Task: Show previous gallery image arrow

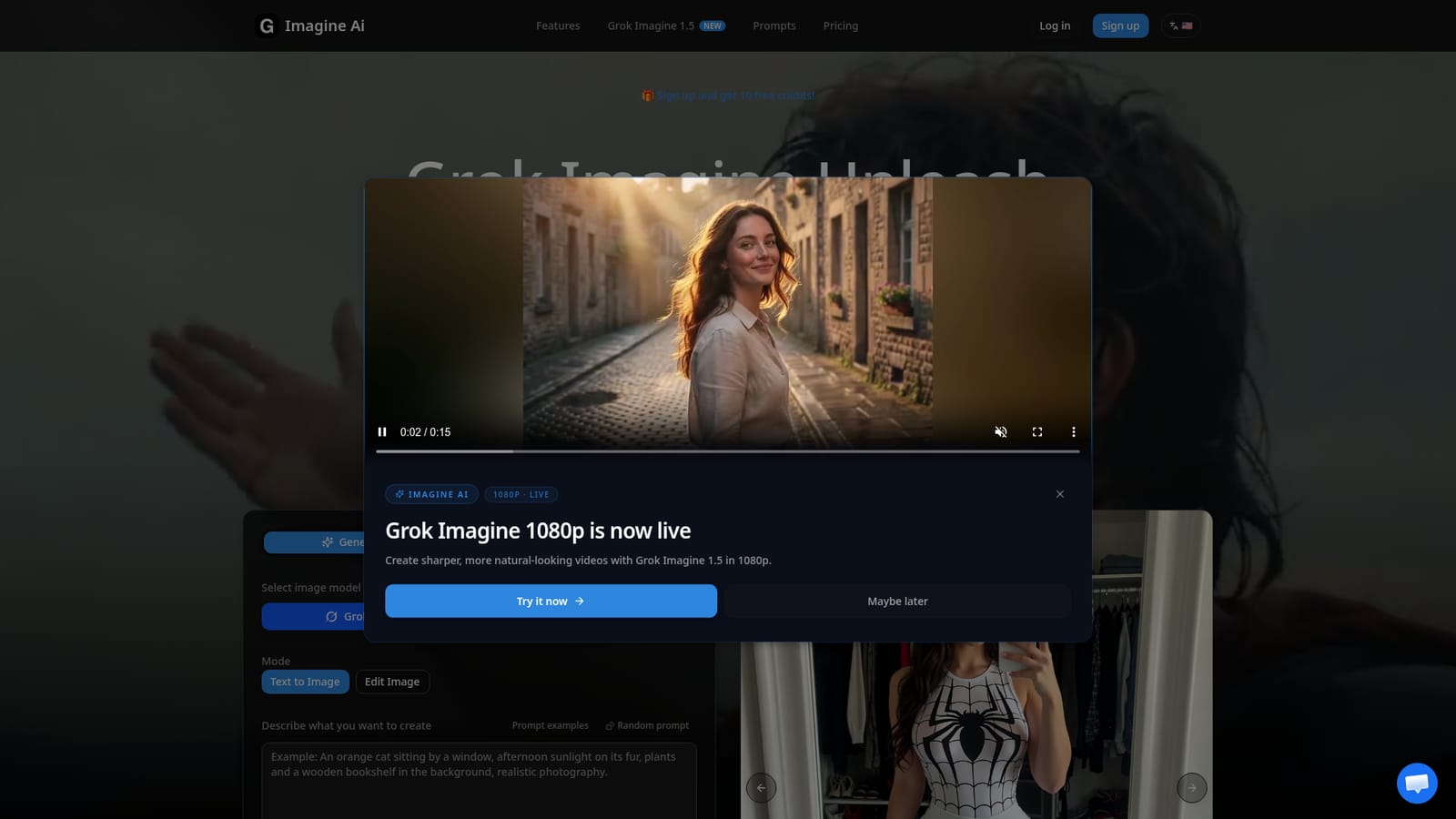Action: tap(762, 787)
